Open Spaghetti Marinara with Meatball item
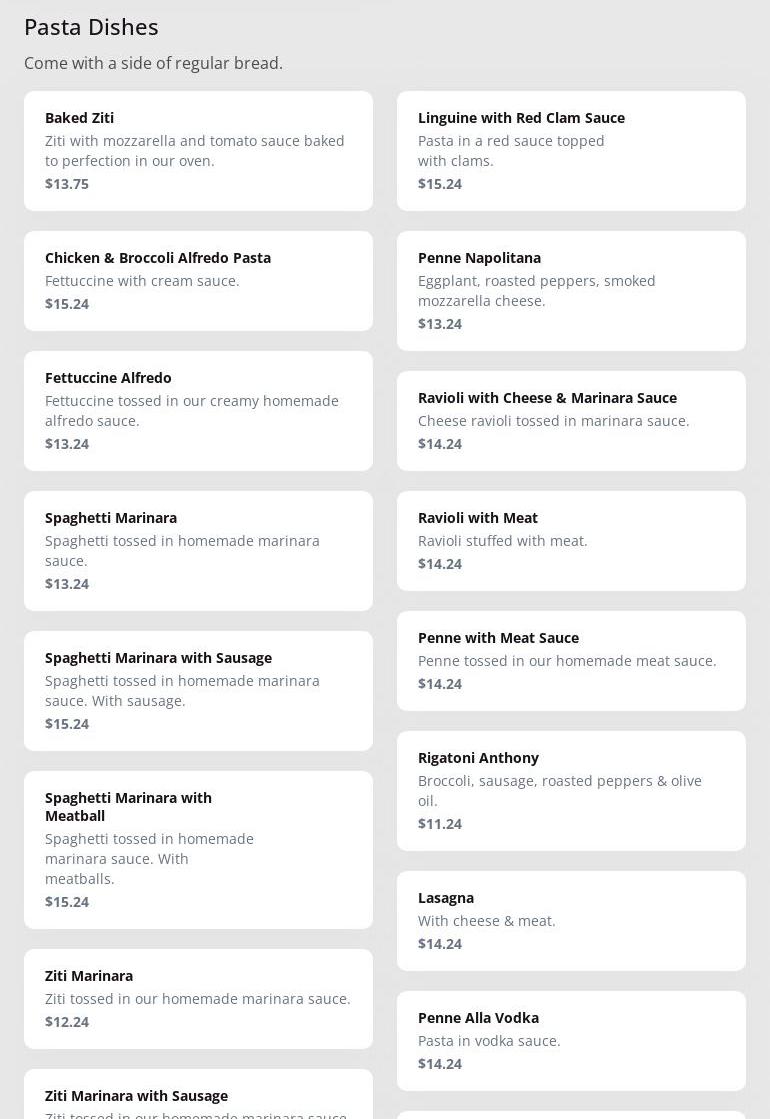 click(x=198, y=849)
